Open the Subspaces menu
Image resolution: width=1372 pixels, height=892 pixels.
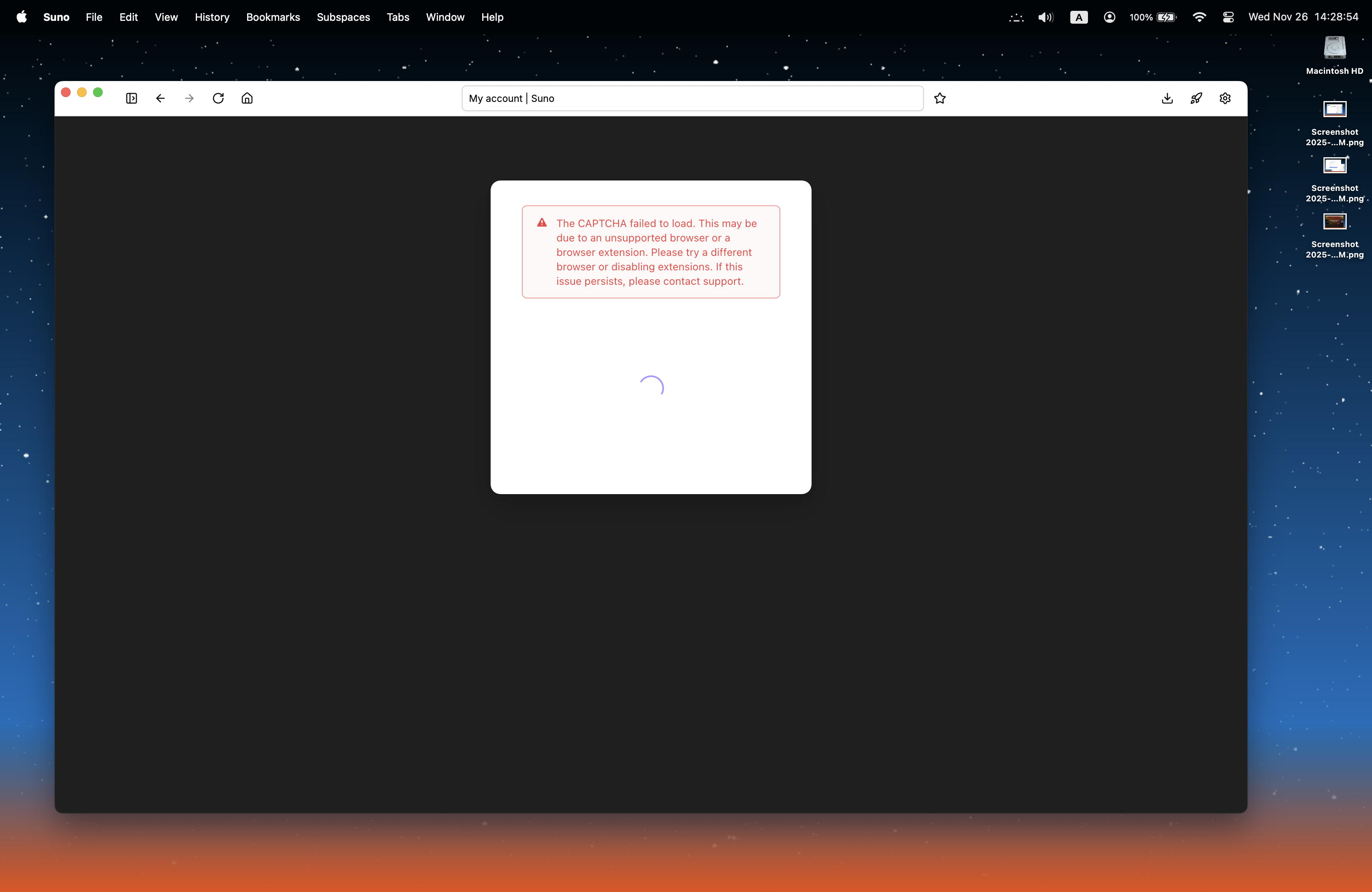click(343, 17)
